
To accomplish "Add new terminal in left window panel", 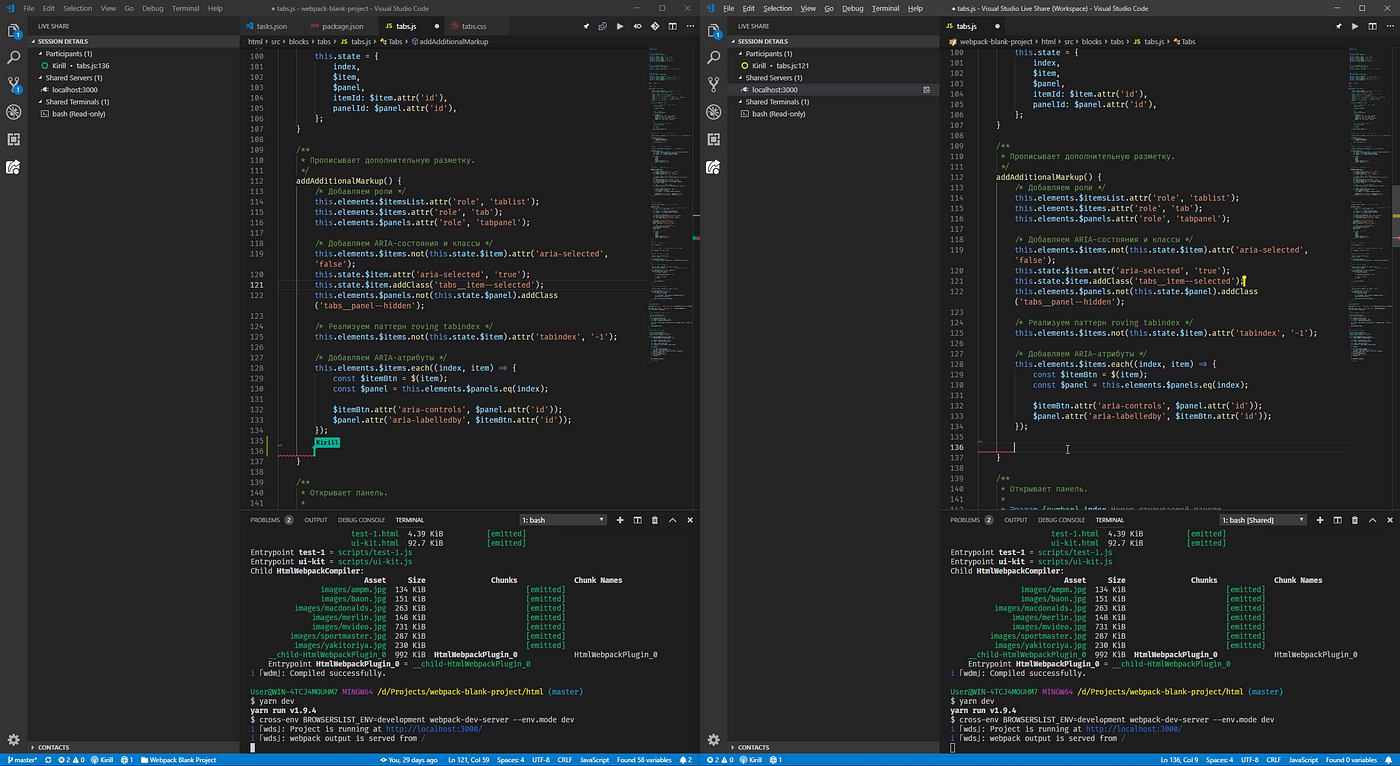I will coord(620,520).
